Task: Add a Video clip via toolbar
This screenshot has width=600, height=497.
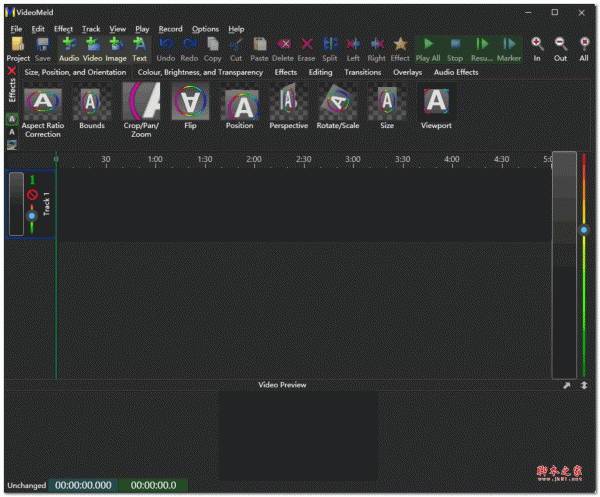Action: coord(93,50)
